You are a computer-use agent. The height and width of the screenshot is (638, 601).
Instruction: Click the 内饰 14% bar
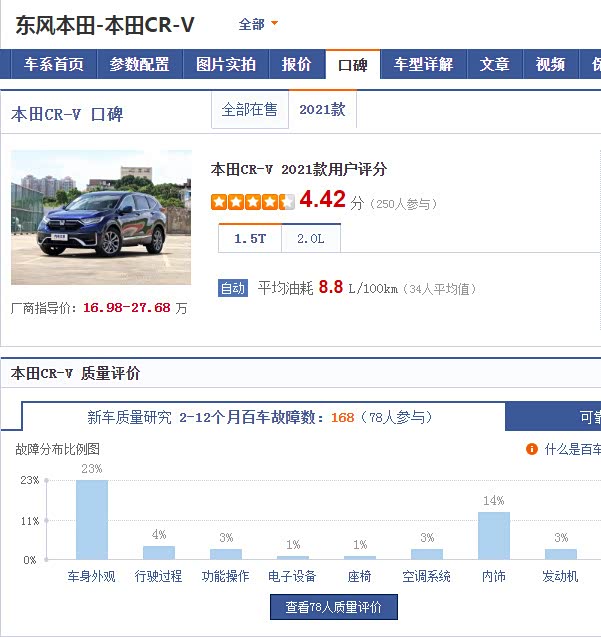pos(494,535)
